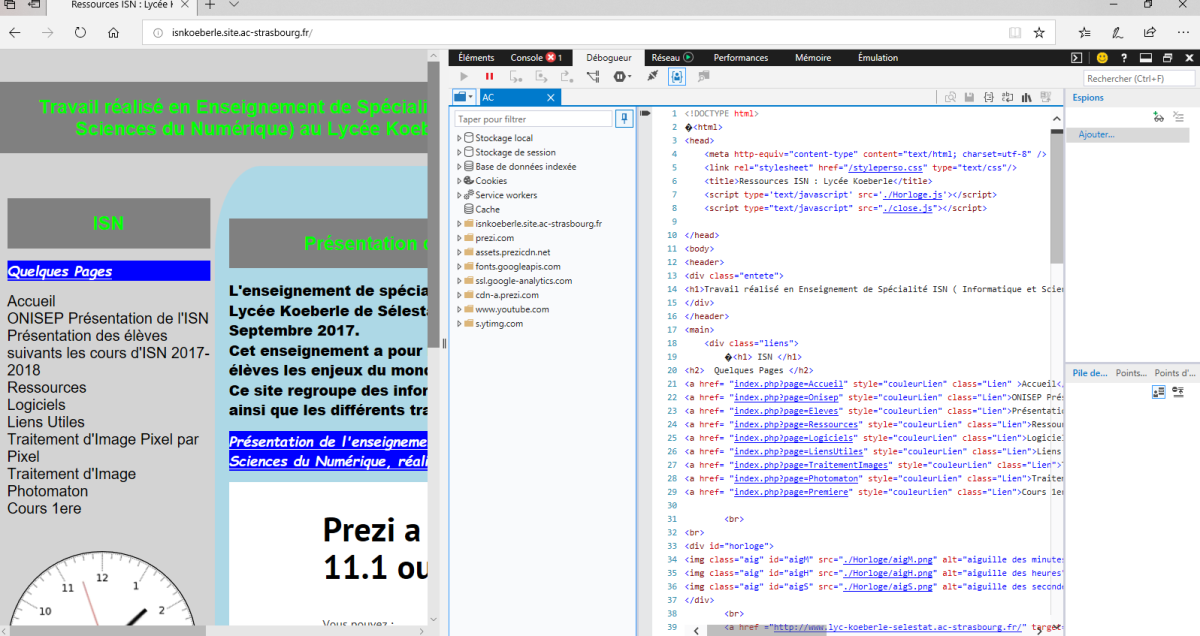This screenshot has width=1200, height=636.
Task: Expand Base de données indexée node
Action: (x=459, y=167)
